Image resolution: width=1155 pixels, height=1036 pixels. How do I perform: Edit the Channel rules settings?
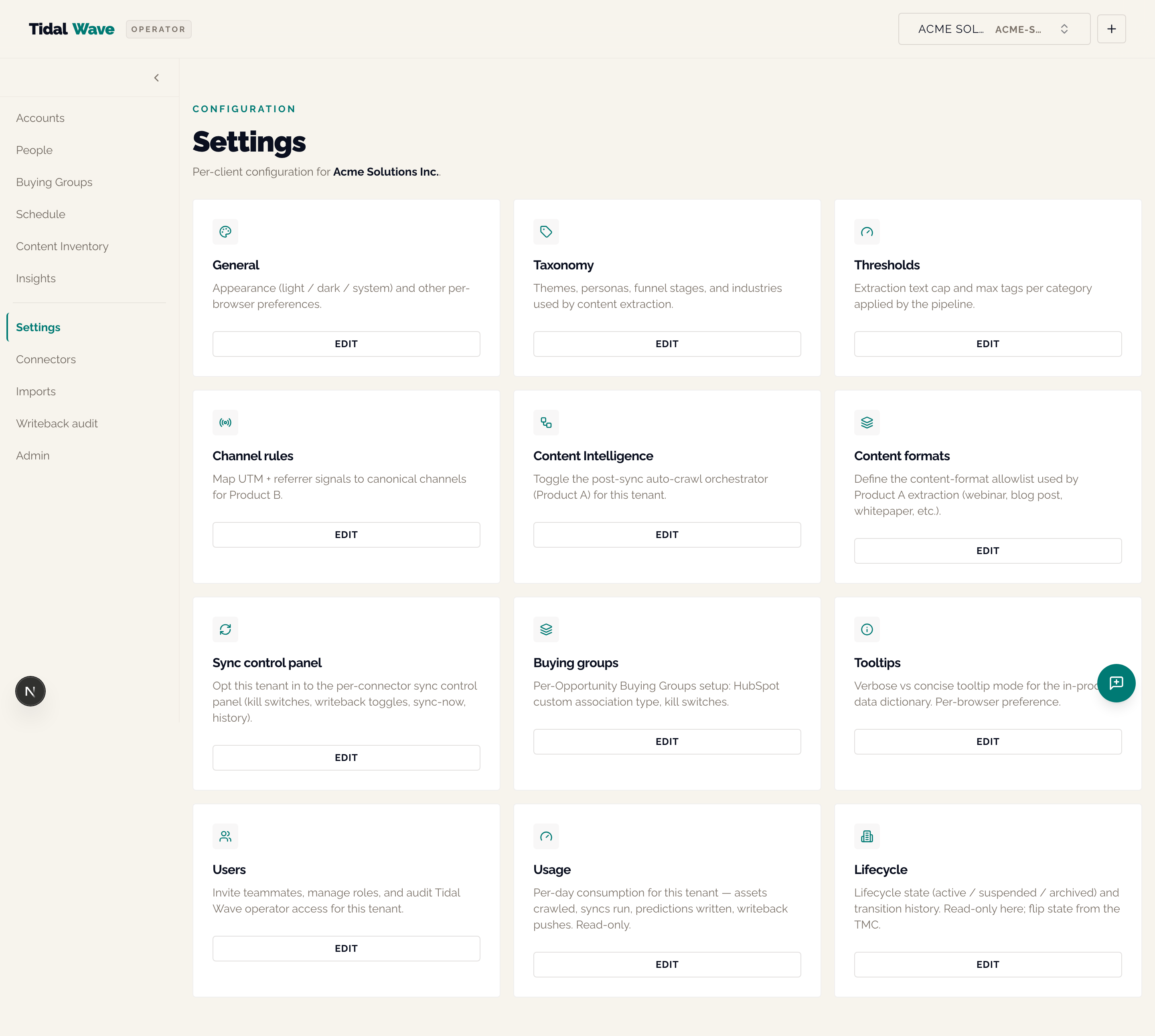coord(346,534)
